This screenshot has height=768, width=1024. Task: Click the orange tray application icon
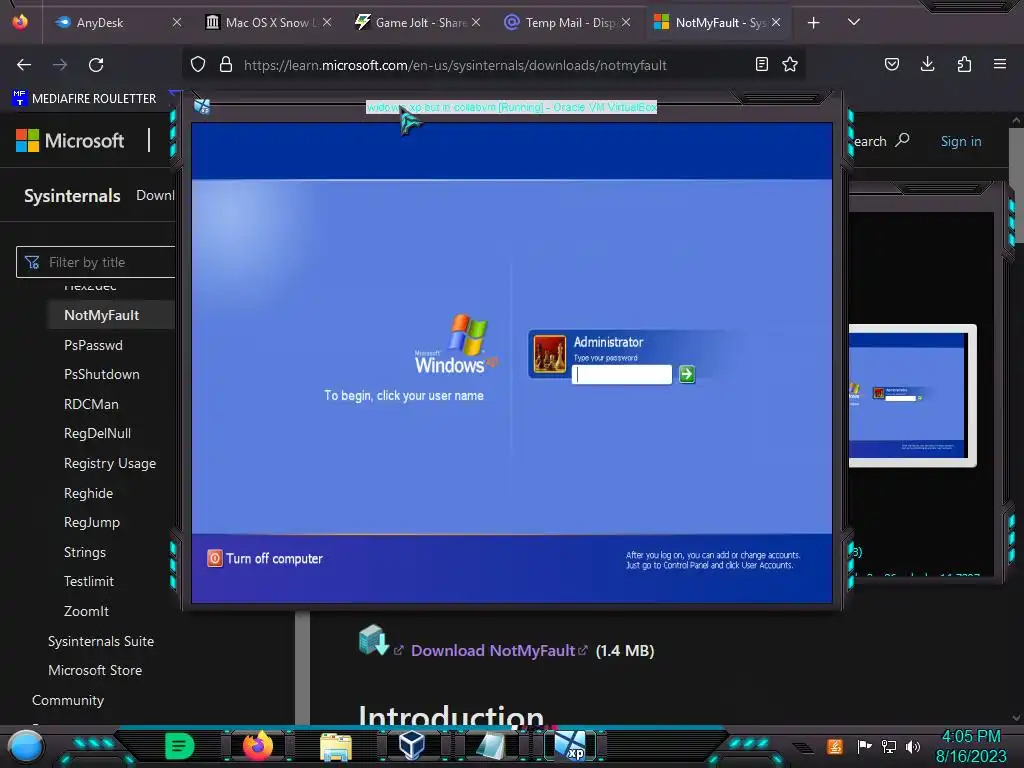click(835, 746)
